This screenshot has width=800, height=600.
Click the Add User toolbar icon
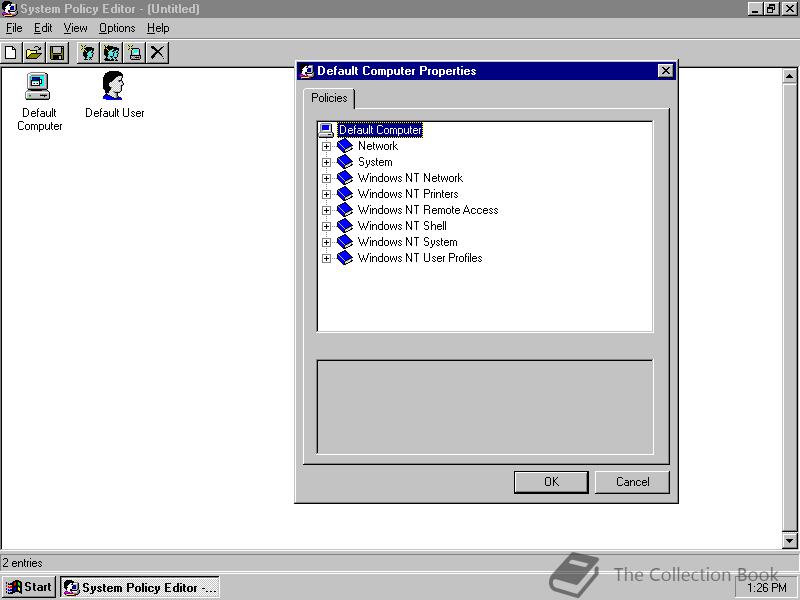click(88, 53)
